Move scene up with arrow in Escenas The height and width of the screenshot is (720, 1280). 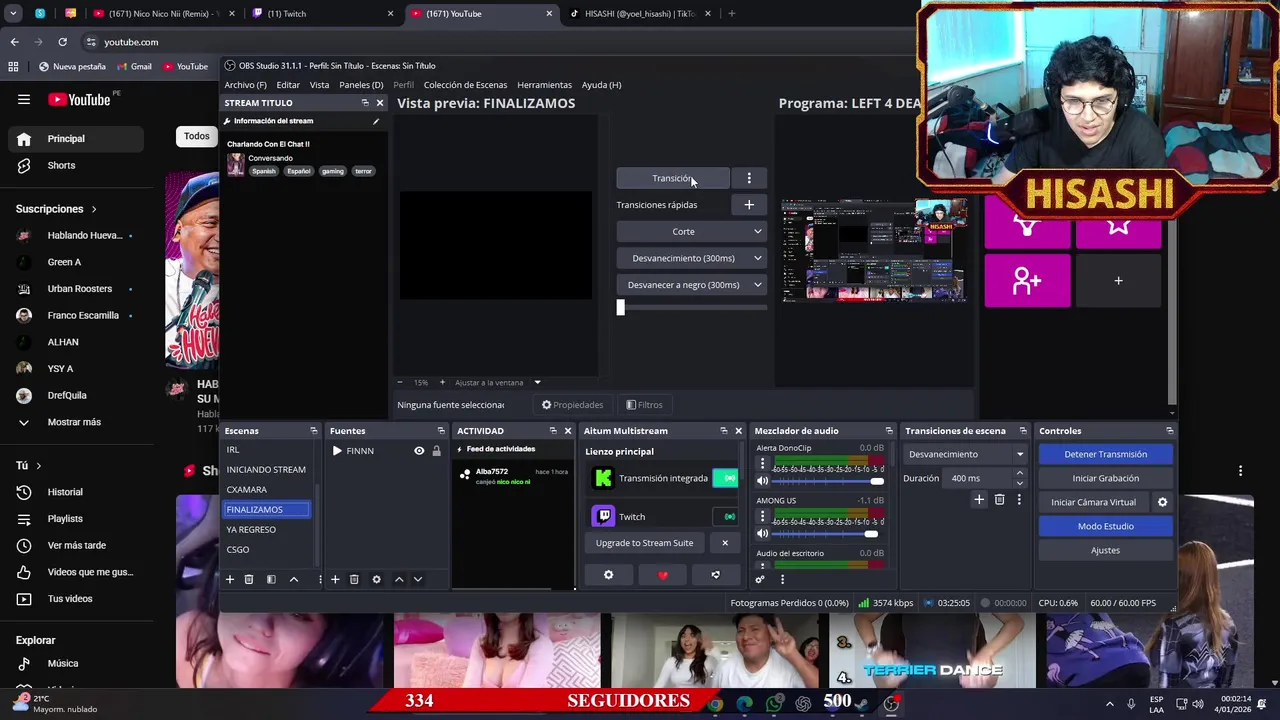click(x=294, y=579)
